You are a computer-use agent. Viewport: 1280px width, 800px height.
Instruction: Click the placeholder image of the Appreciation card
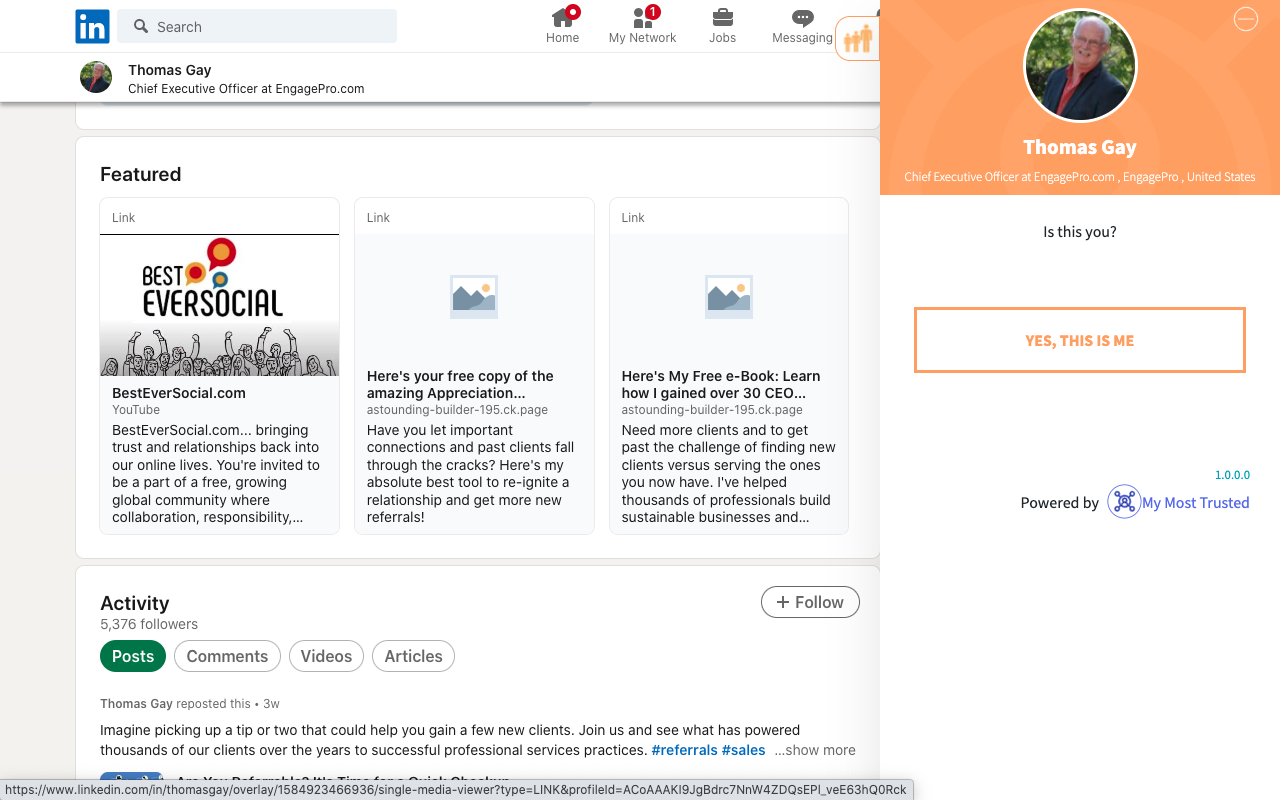click(x=474, y=297)
